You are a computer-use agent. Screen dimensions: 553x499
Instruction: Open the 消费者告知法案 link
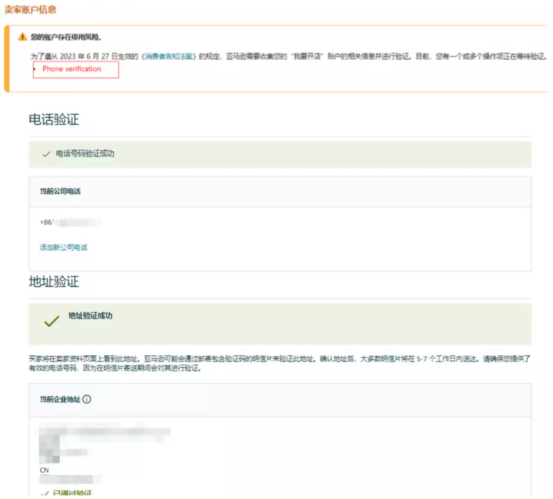tap(169, 56)
